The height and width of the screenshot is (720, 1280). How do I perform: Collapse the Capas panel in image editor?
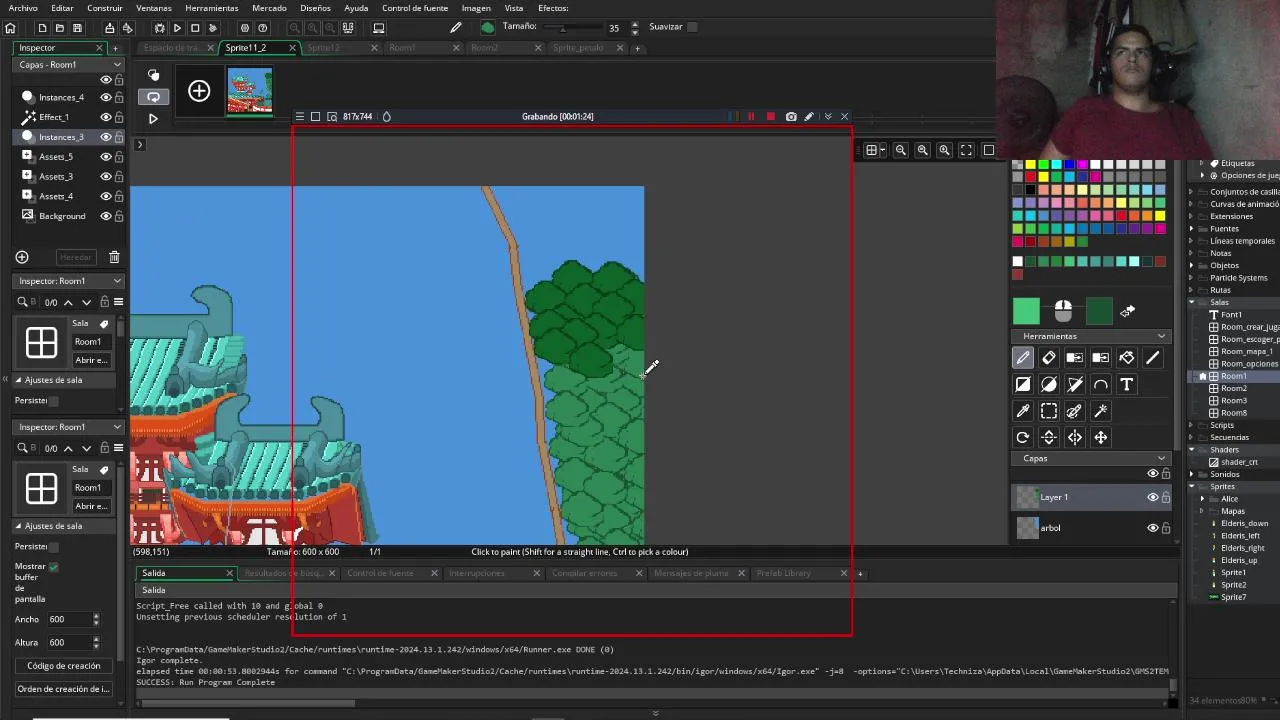pos(1161,458)
